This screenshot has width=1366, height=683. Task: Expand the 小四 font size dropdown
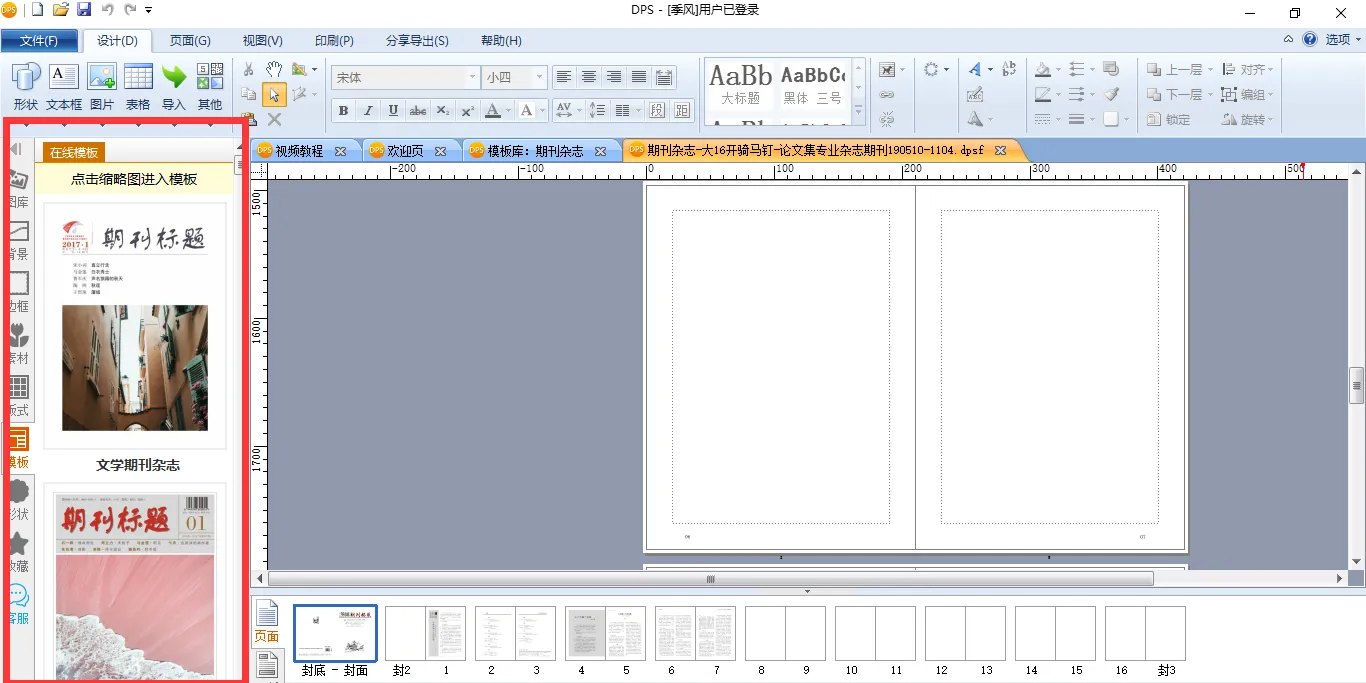coord(539,77)
